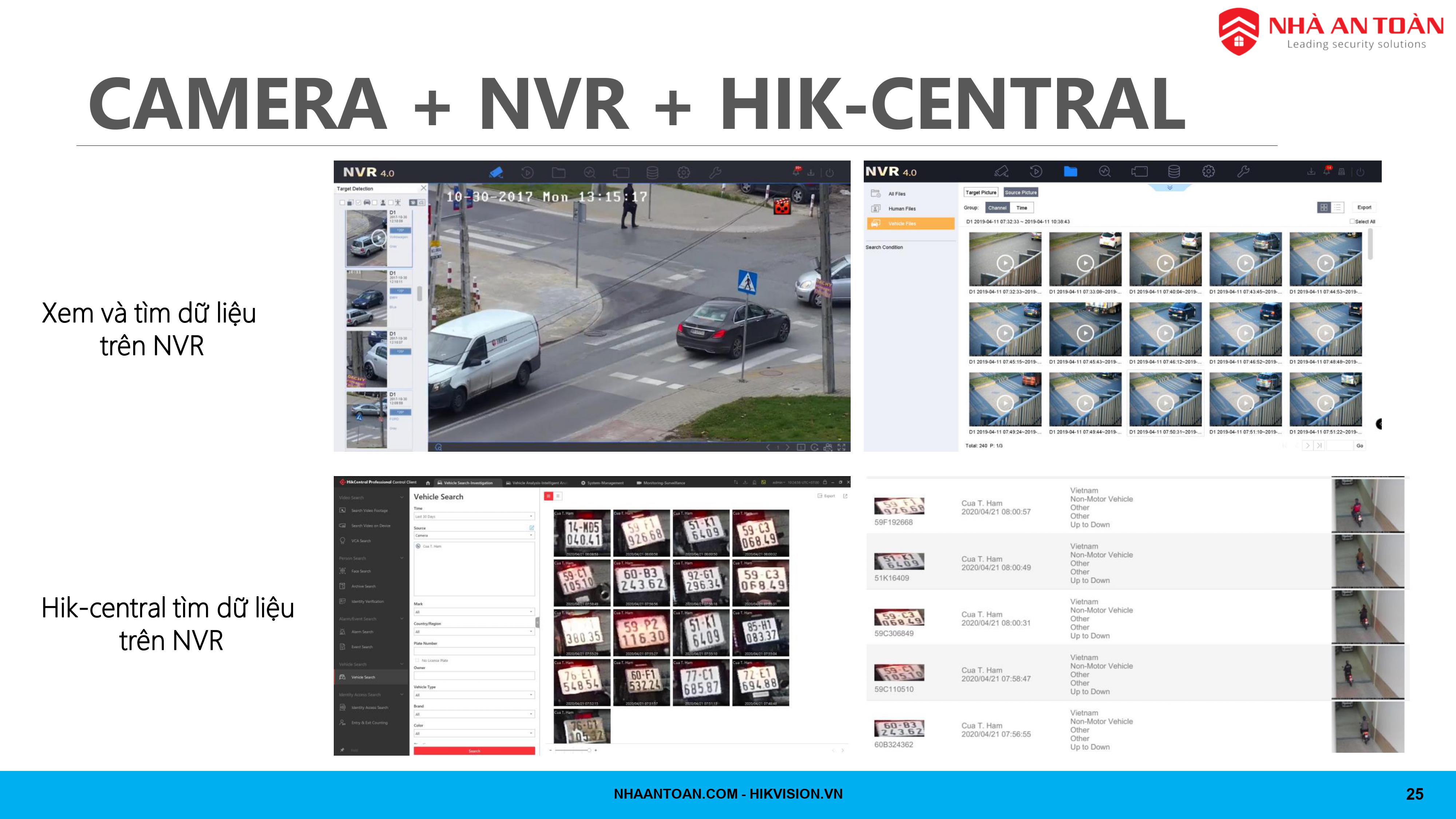Open the Time 'Last 30 Days' dropdown
The width and height of the screenshot is (1456, 819).
click(474, 517)
